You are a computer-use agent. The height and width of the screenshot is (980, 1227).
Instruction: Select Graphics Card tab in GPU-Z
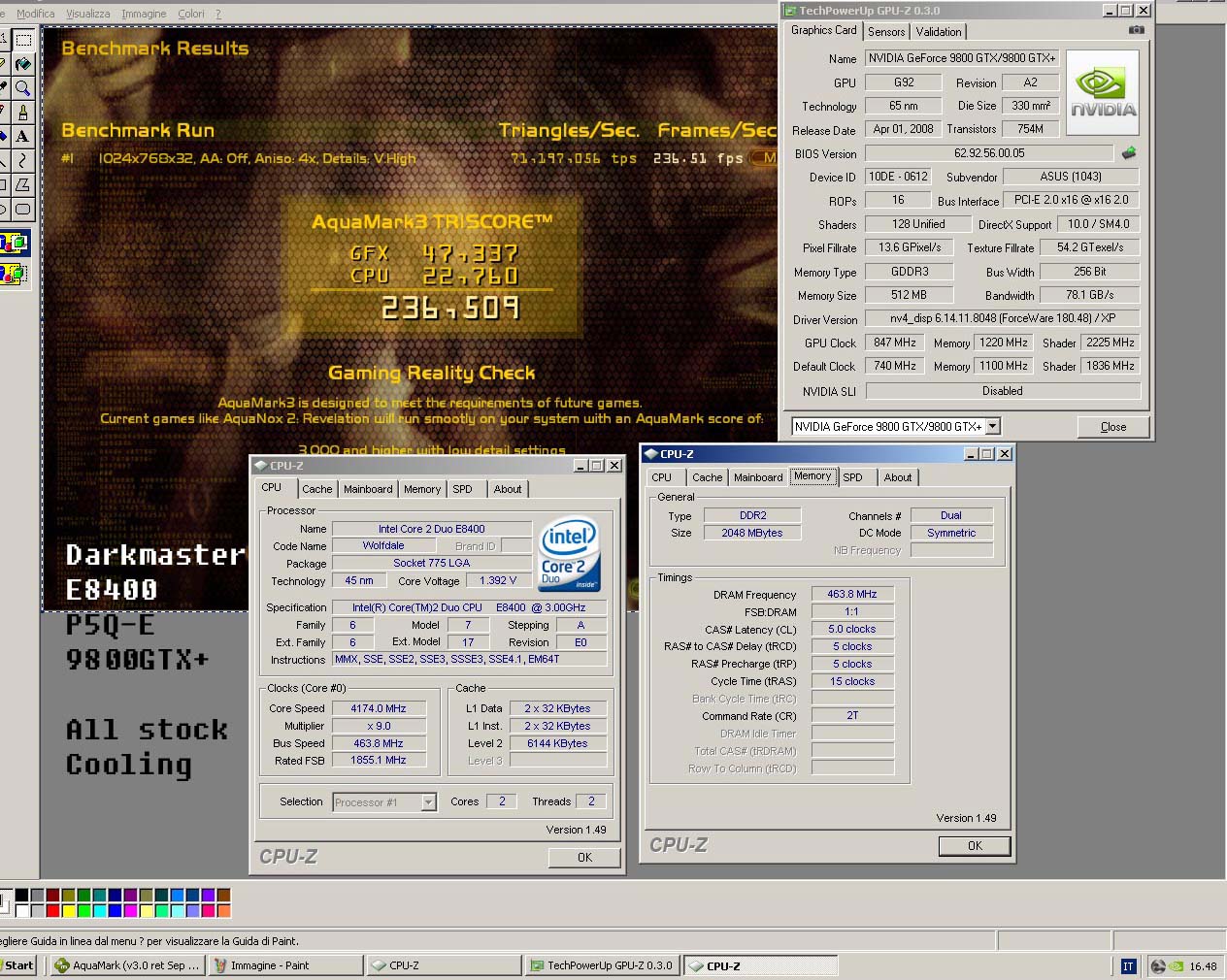823,30
